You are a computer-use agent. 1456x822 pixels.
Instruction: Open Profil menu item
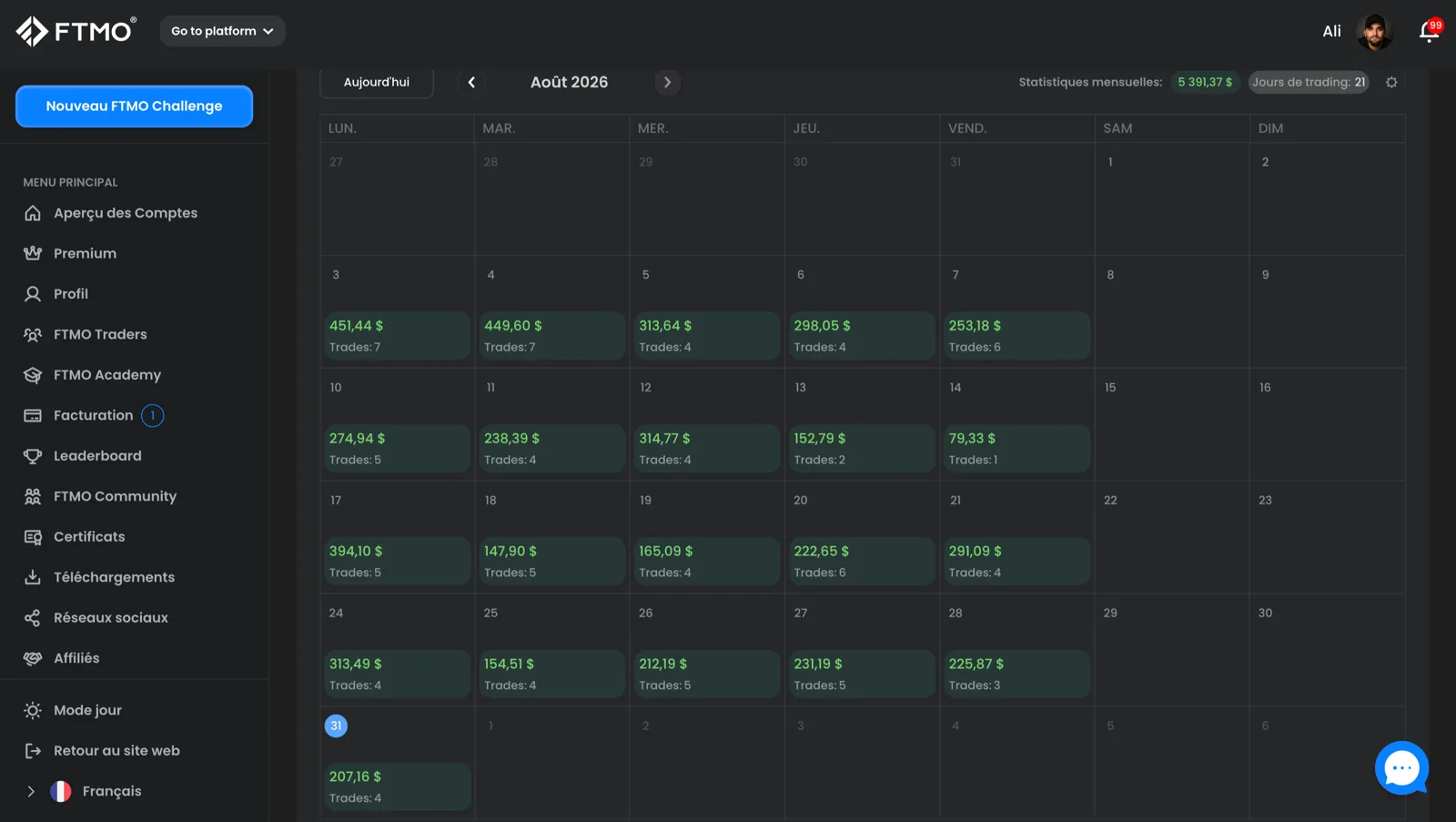[x=71, y=294]
